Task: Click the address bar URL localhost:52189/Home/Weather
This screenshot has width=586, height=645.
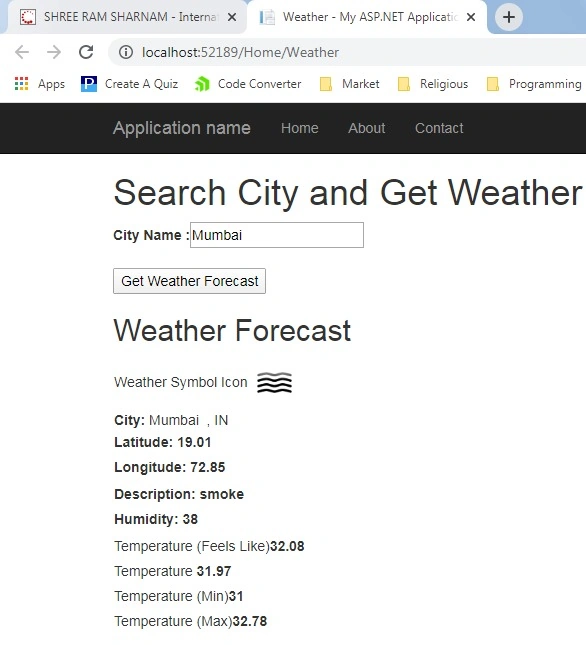Action: pos(241,52)
